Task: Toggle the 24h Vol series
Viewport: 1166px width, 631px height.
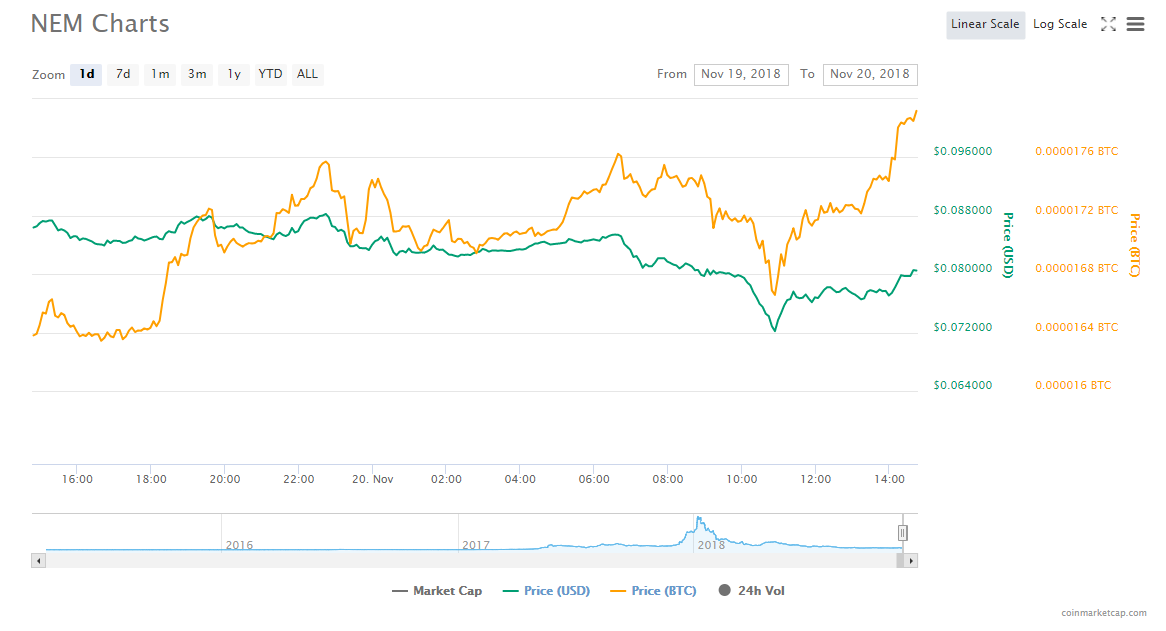Action: [x=751, y=591]
